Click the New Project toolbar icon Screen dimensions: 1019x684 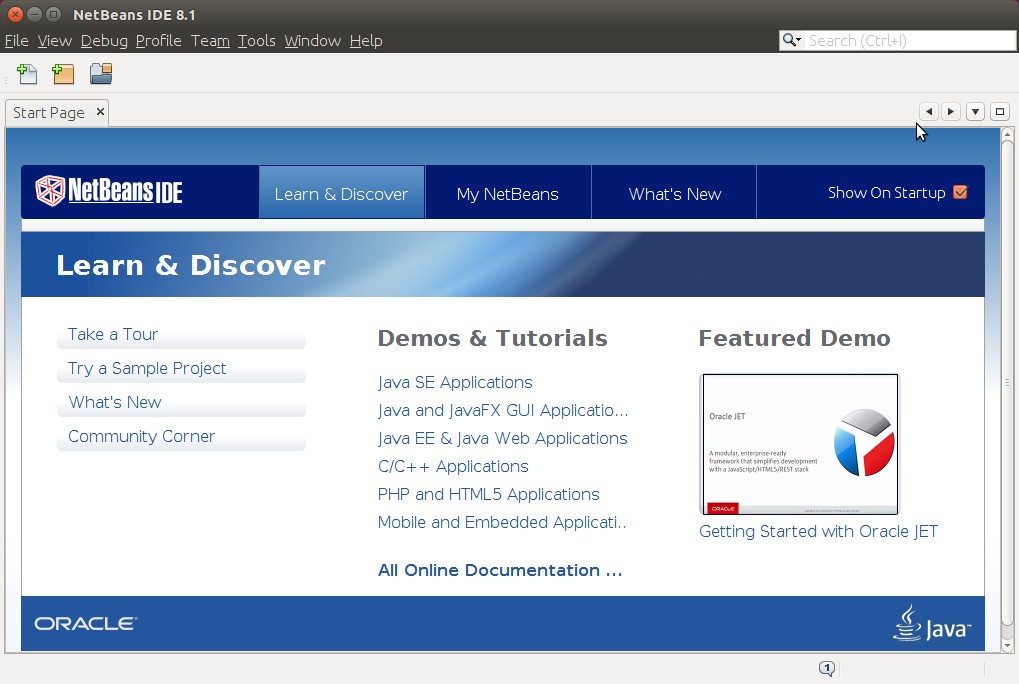[63, 74]
